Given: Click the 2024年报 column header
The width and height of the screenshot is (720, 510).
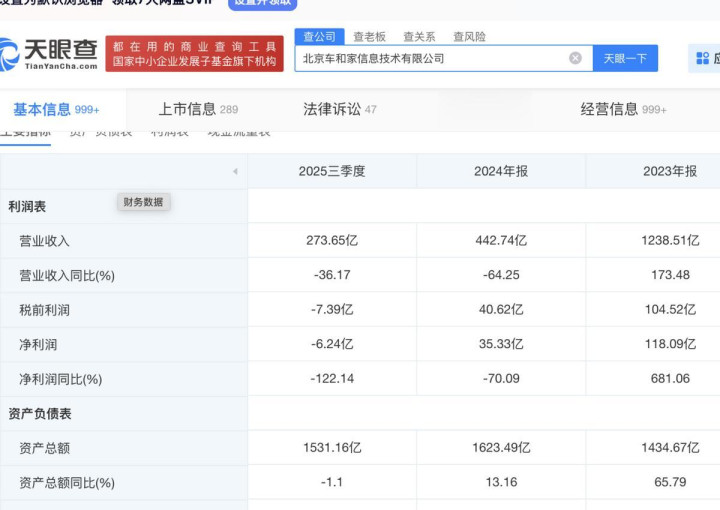Looking at the screenshot, I should tap(501, 171).
